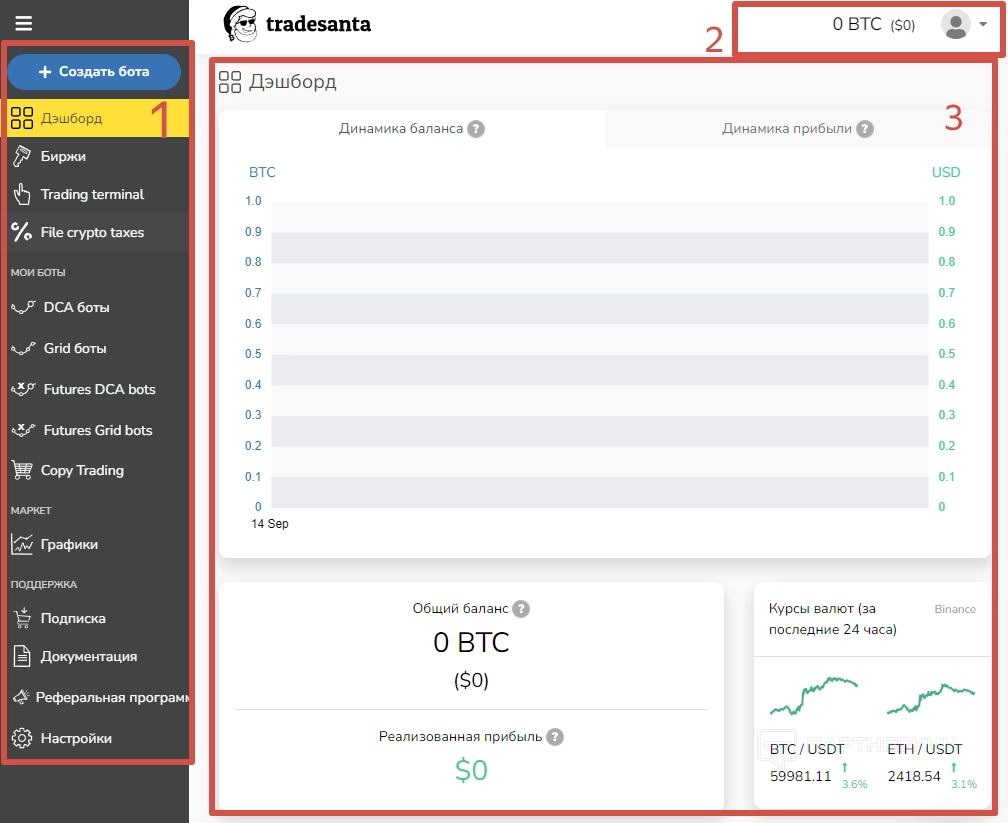Click the ETH / USDT pair label
The height and width of the screenshot is (823, 1008).
coord(924,749)
